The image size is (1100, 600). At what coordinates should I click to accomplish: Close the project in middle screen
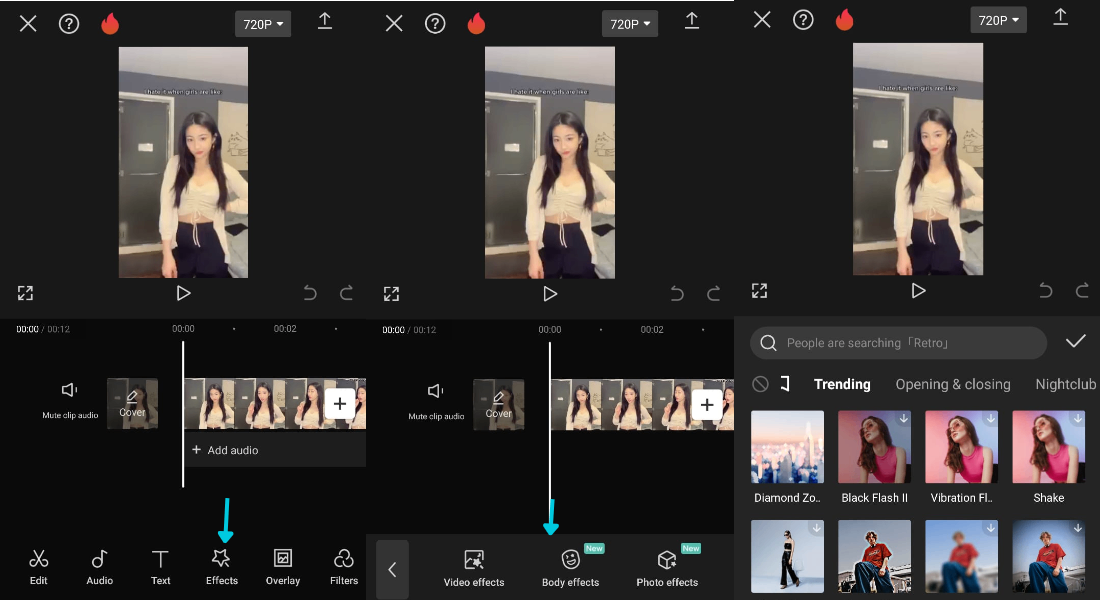[394, 24]
